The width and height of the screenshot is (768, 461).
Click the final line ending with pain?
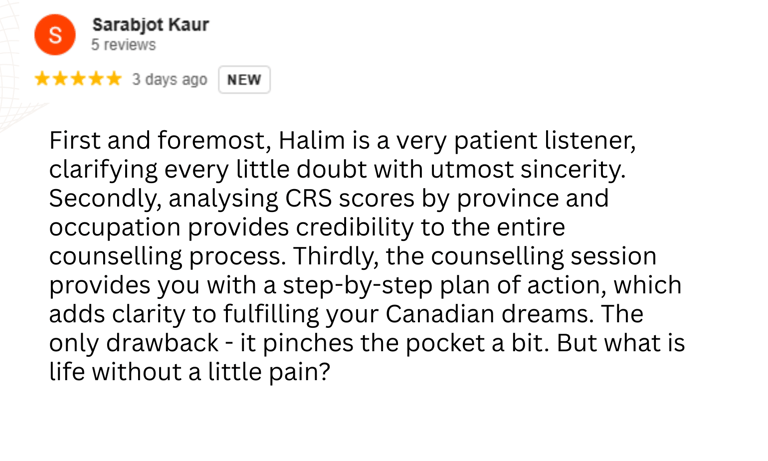pyautogui.click(x=190, y=372)
